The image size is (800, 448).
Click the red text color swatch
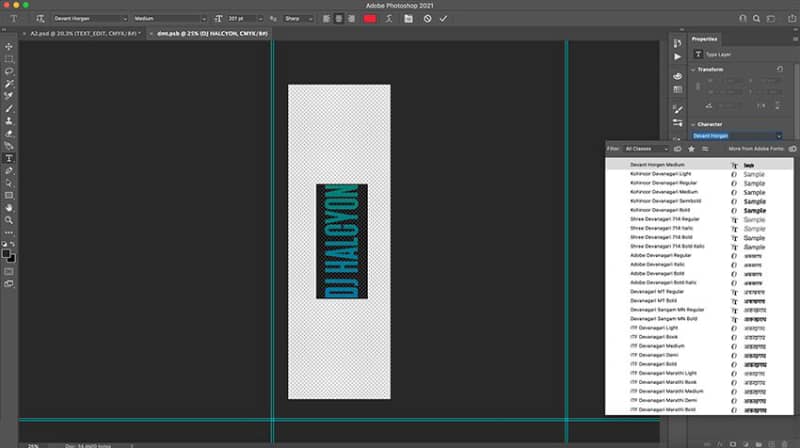[x=370, y=19]
